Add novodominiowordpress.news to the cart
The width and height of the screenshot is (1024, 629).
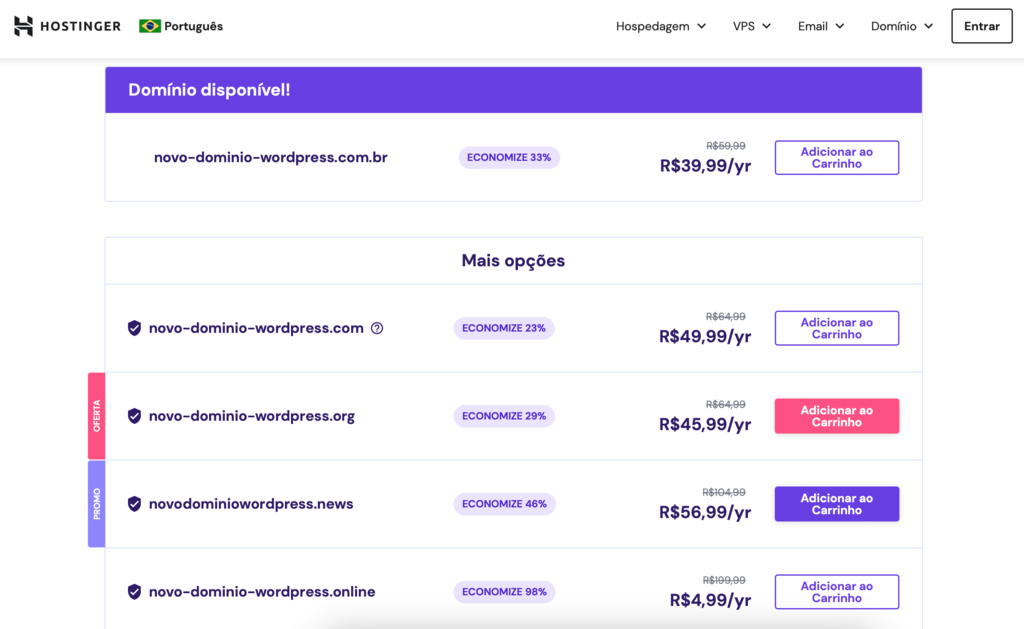click(836, 504)
